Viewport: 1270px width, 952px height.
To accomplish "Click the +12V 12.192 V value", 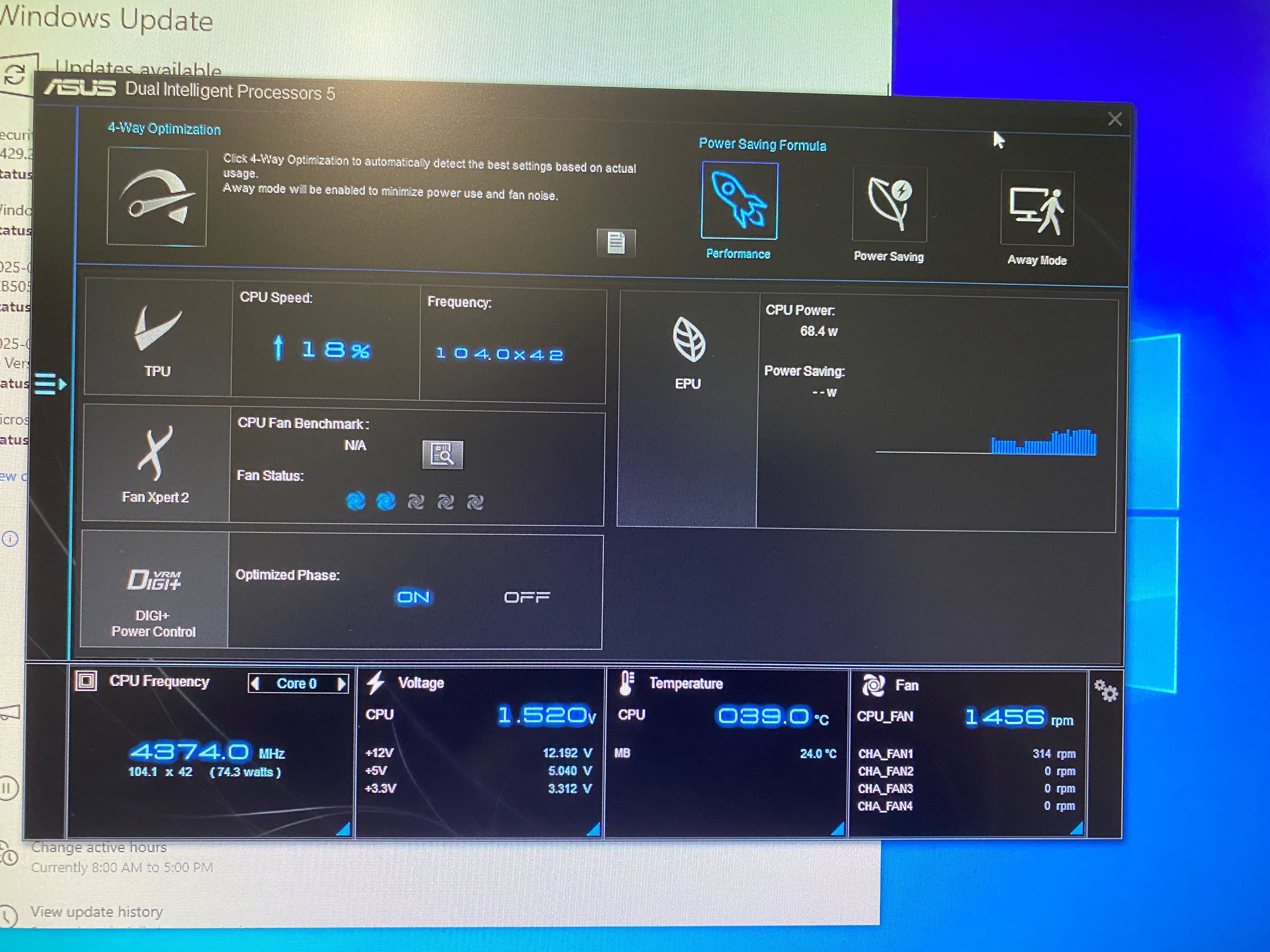I will coord(567,753).
